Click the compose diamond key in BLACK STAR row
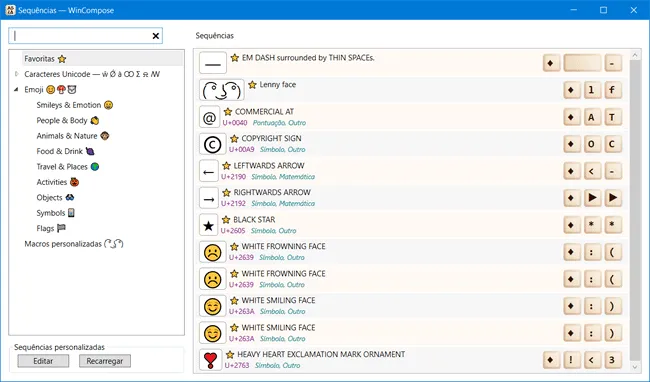 pyautogui.click(x=571, y=225)
